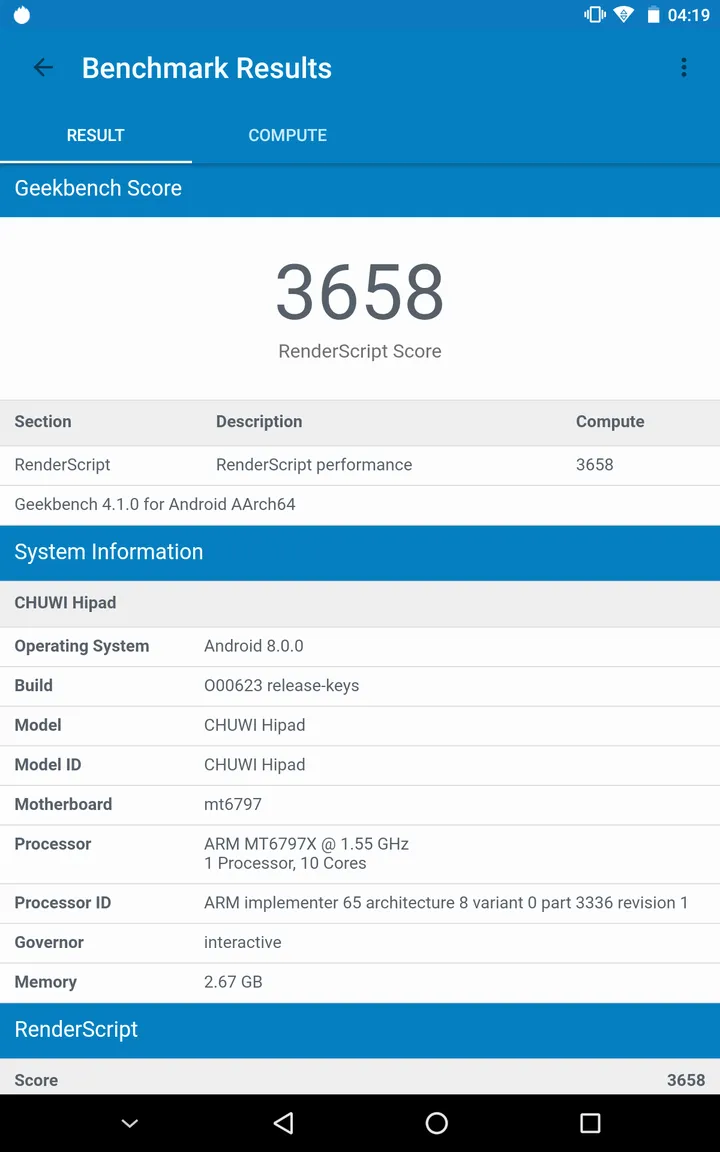Select the Operating System Android 8.0.0 row
This screenshot has height=1152, width=720.
click(360, 646)
